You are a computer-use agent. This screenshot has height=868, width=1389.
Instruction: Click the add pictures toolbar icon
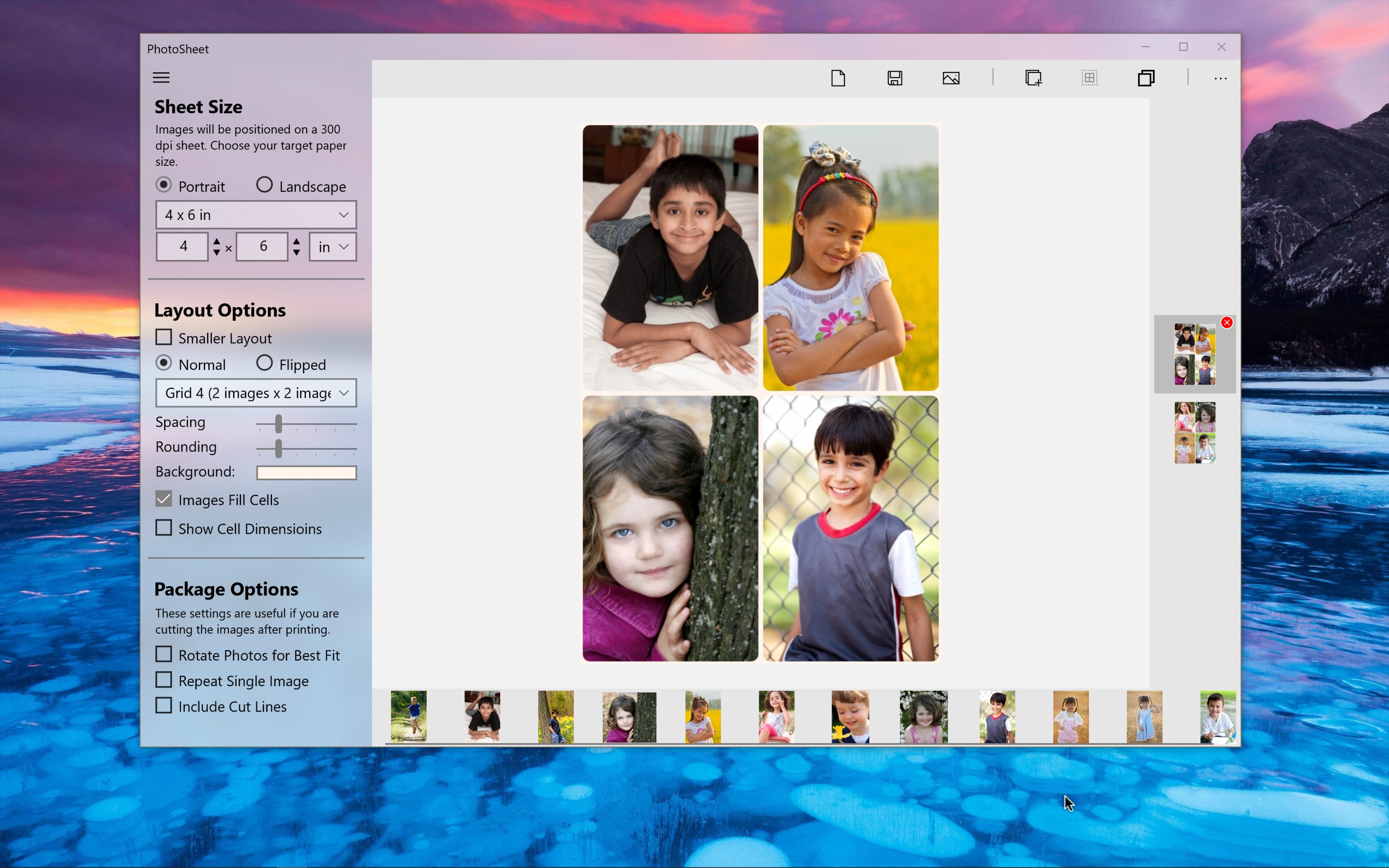click(x=951, y=78)
